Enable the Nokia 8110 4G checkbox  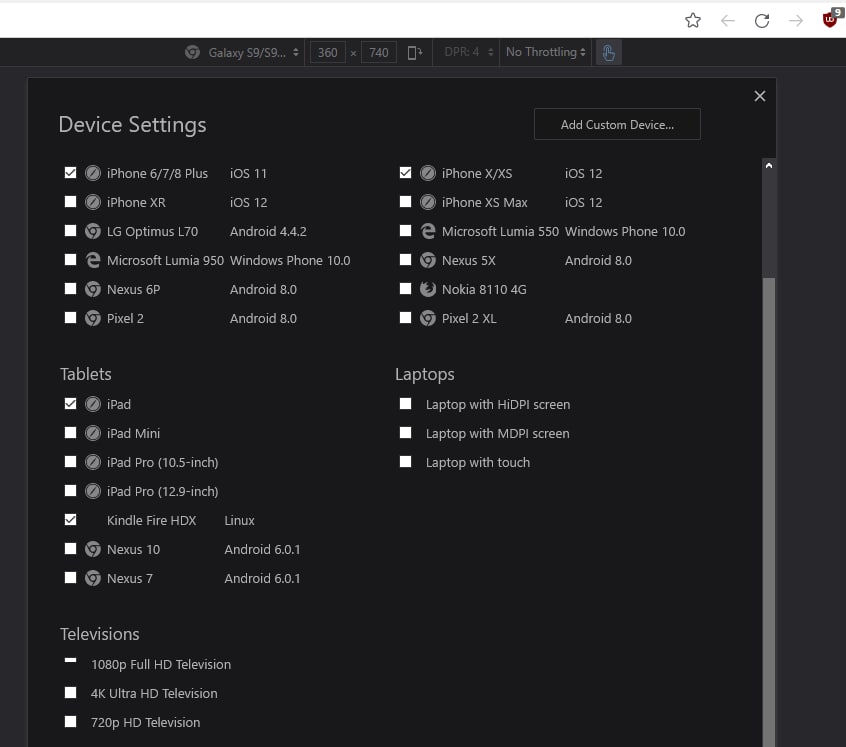[x=405, y=289]
